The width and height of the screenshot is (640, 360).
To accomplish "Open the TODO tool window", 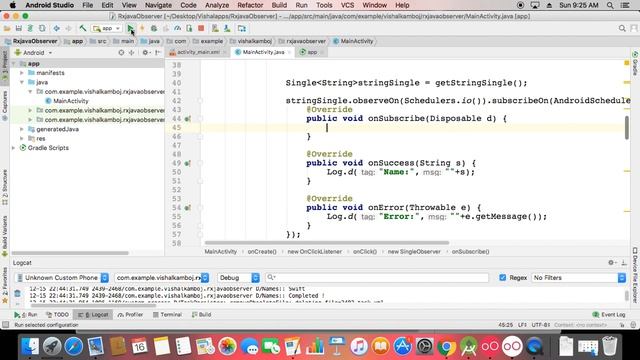I will (57, 315).
